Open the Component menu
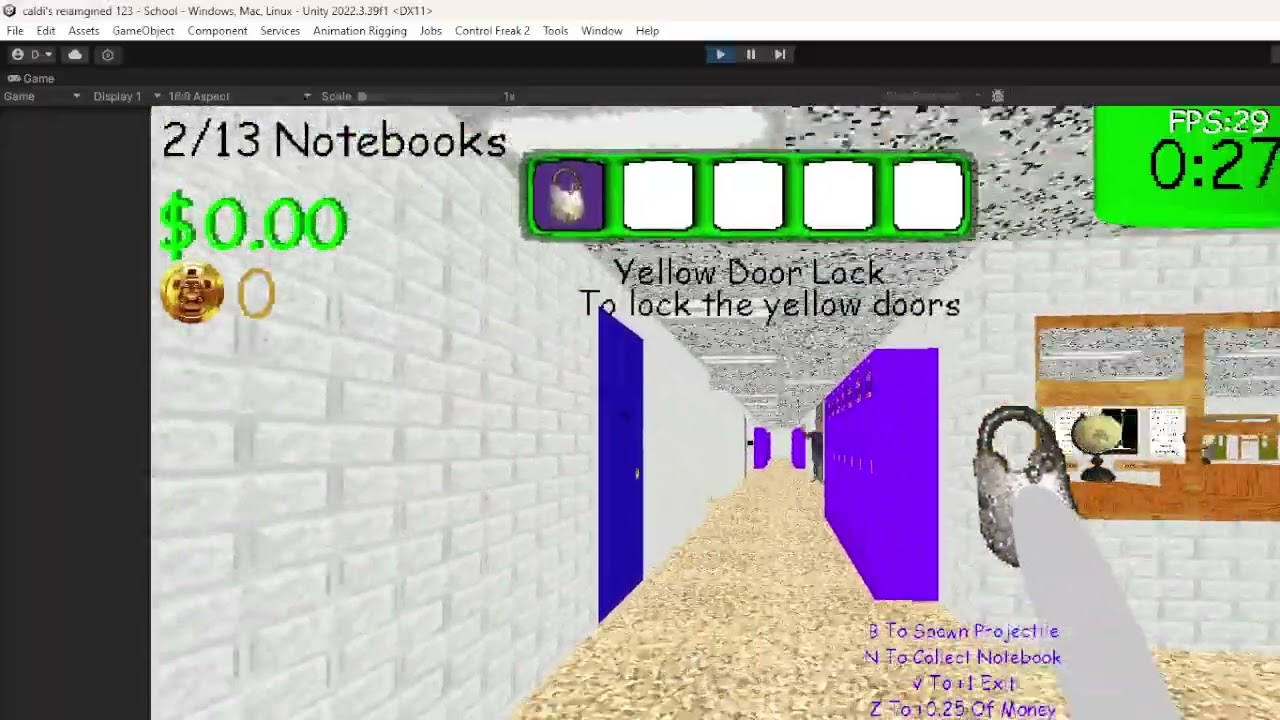 [217, 31]
